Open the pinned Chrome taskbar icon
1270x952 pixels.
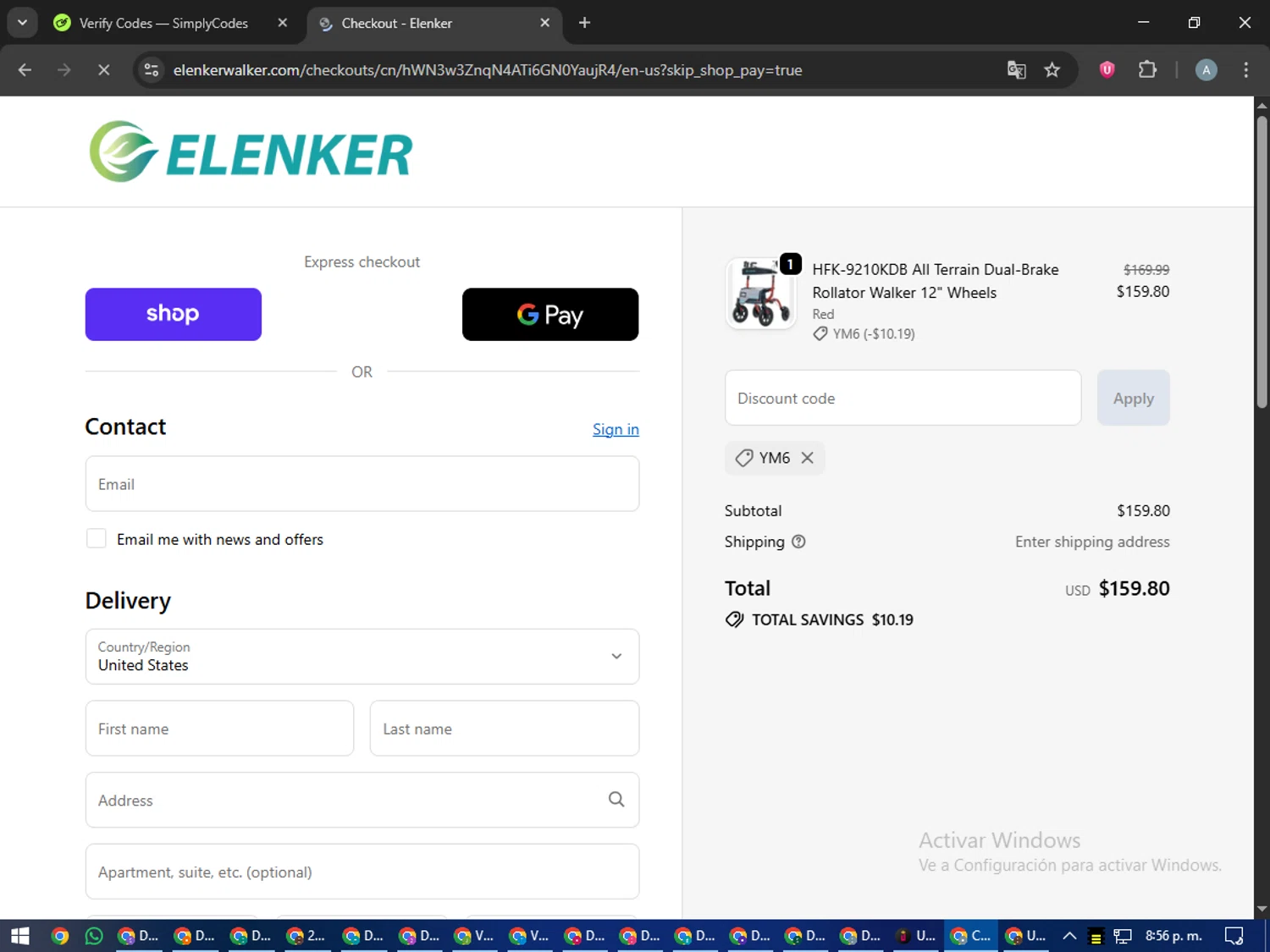point(59,936)
